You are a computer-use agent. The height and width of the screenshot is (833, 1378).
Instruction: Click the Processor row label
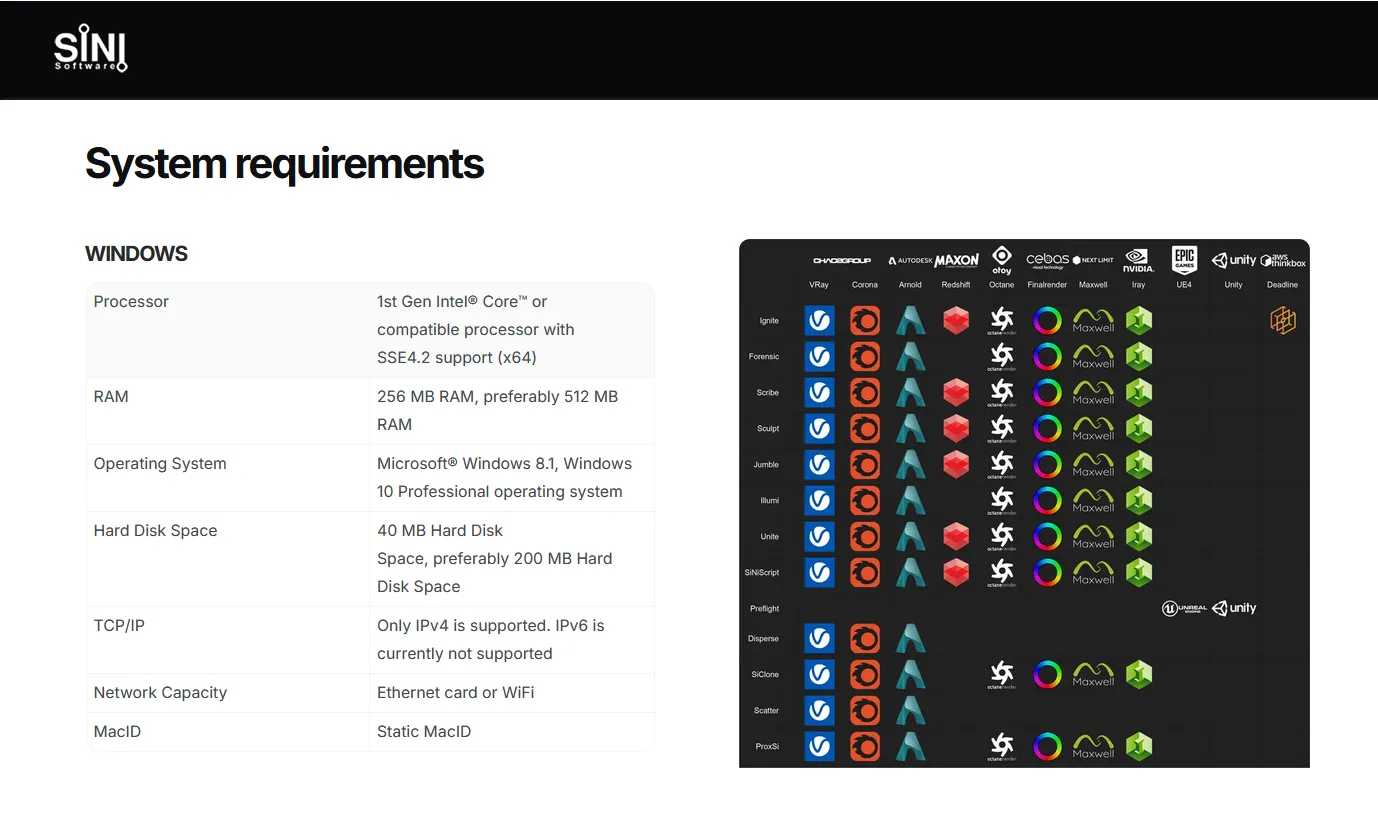pos(131,302)
